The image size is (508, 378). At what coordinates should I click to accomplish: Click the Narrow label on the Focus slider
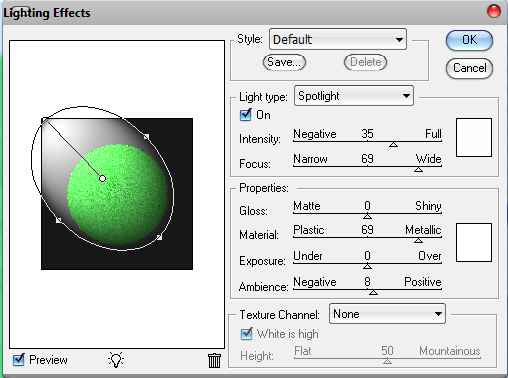click(310, 159)
